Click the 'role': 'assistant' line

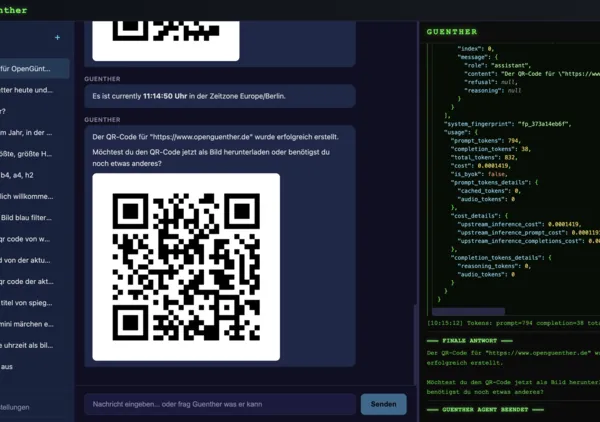pos(497,65)
